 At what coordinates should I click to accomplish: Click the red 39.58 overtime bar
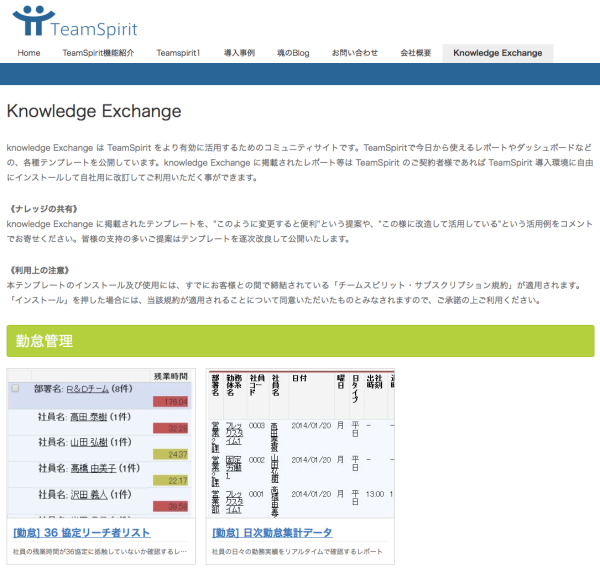171,506
